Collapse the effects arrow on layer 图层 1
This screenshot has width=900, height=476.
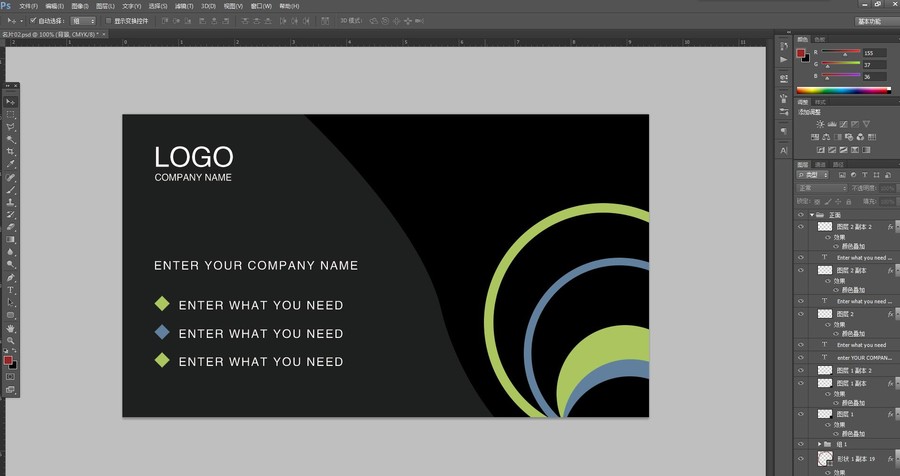click(897, 414)
